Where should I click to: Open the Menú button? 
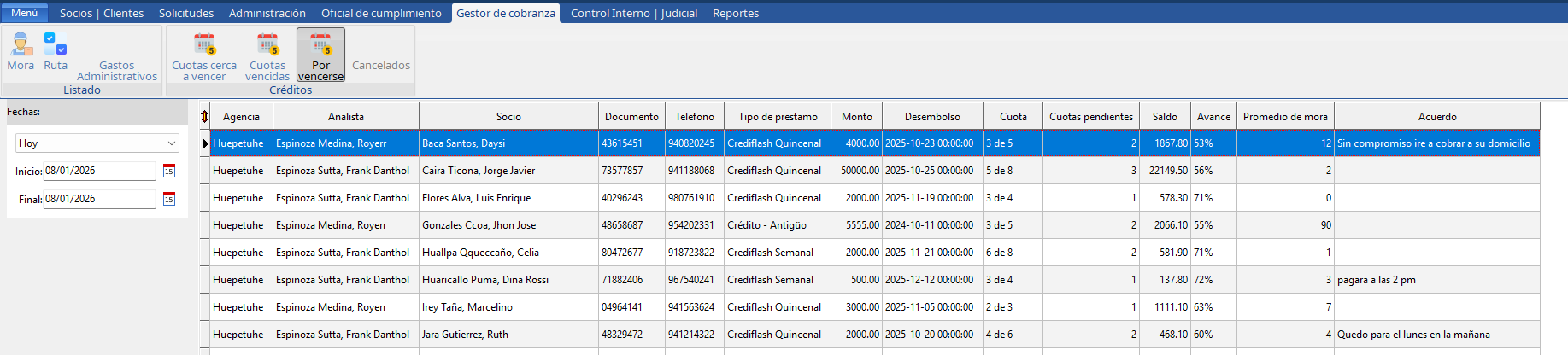[x=24, y=13]
